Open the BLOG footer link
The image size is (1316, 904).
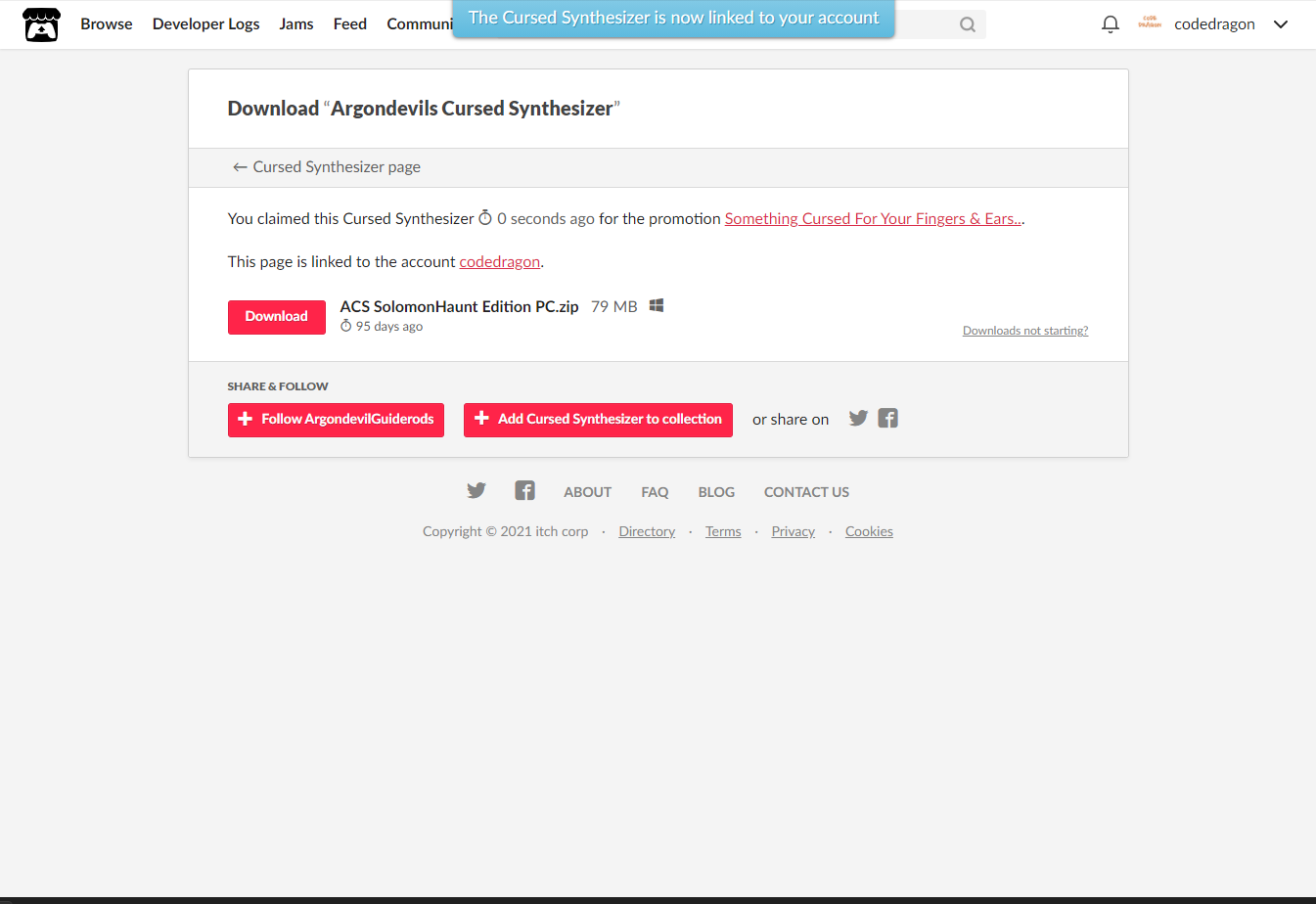click(716, 492)
